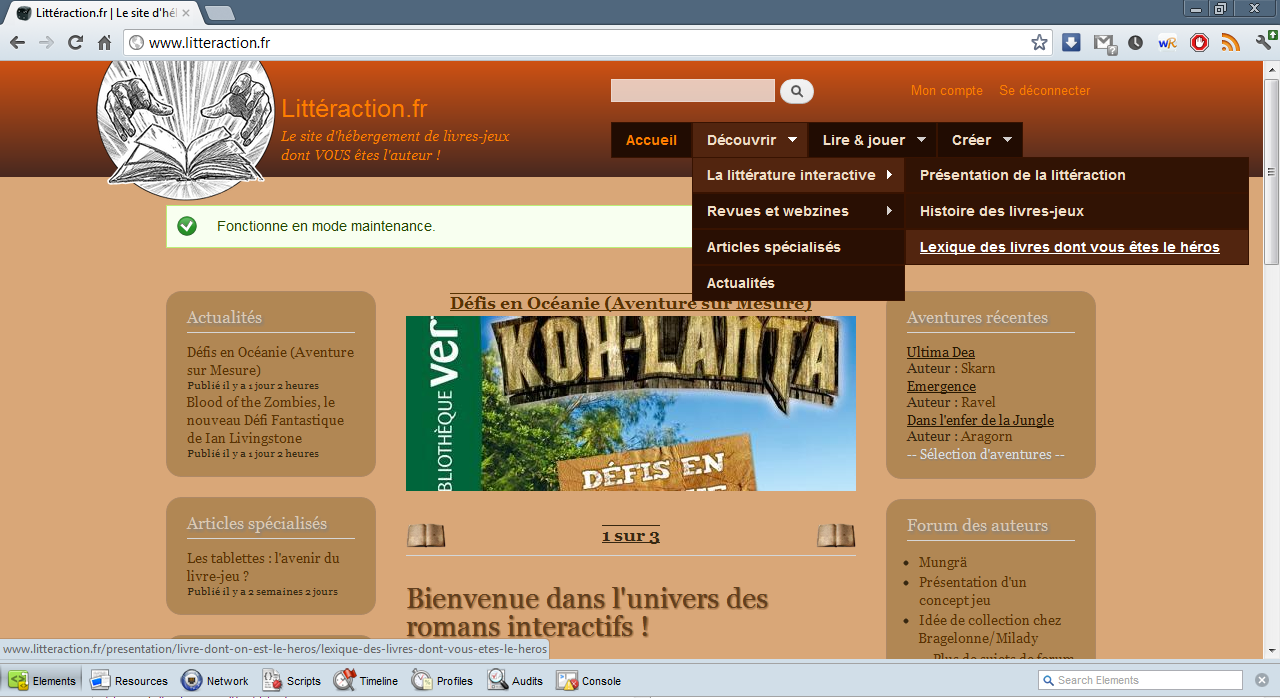
Task: Click the 'Défis en Océanie (Aventure sur Mesure)' heading link
Action: [x=631, y=303]
